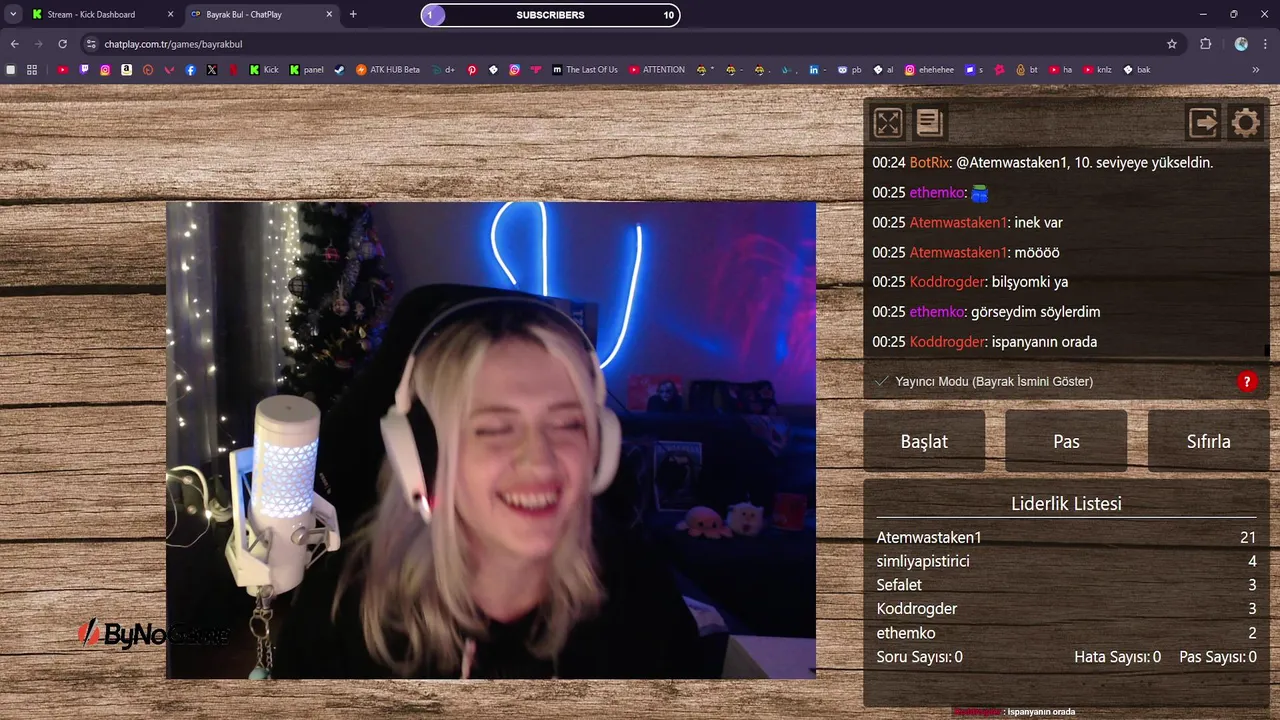
Task: Open the settings gear icon in game panel
Action: pos(1245,123)
